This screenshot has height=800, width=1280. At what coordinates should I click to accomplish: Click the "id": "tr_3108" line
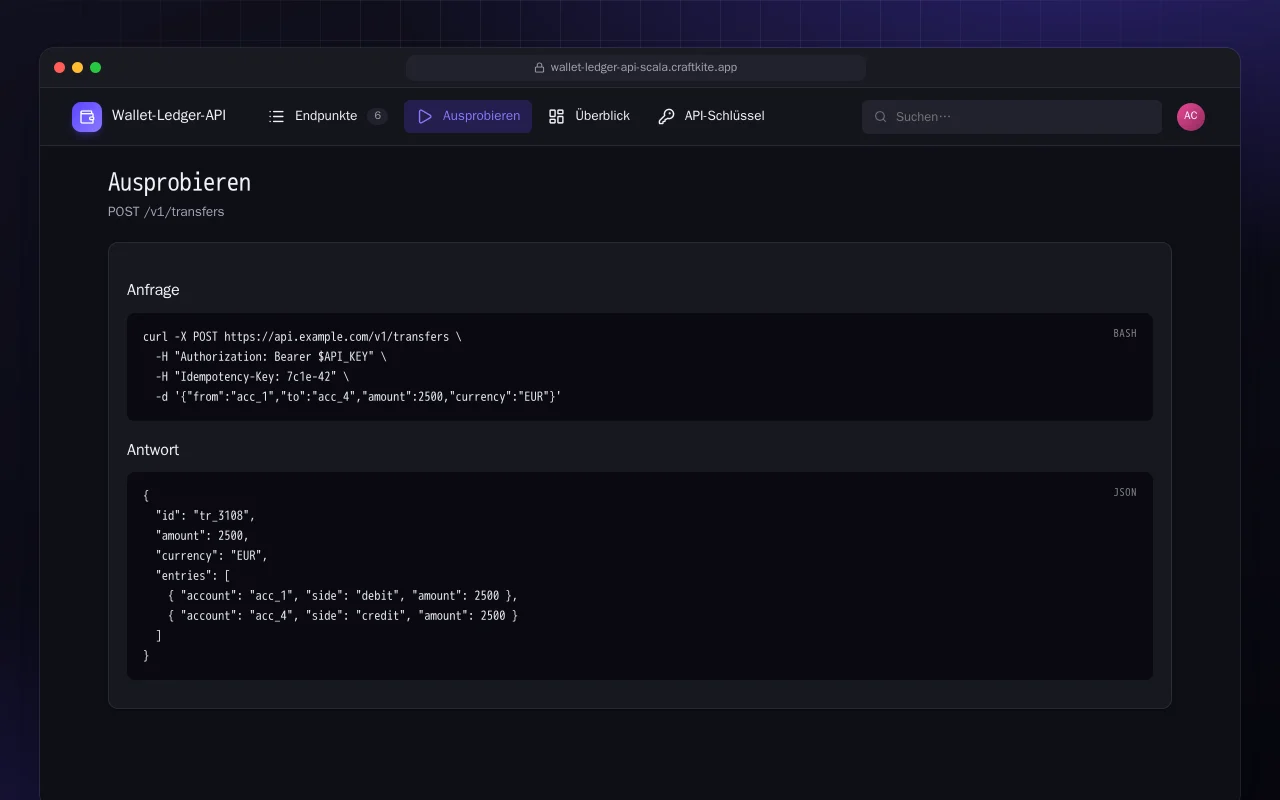(206, 516)
